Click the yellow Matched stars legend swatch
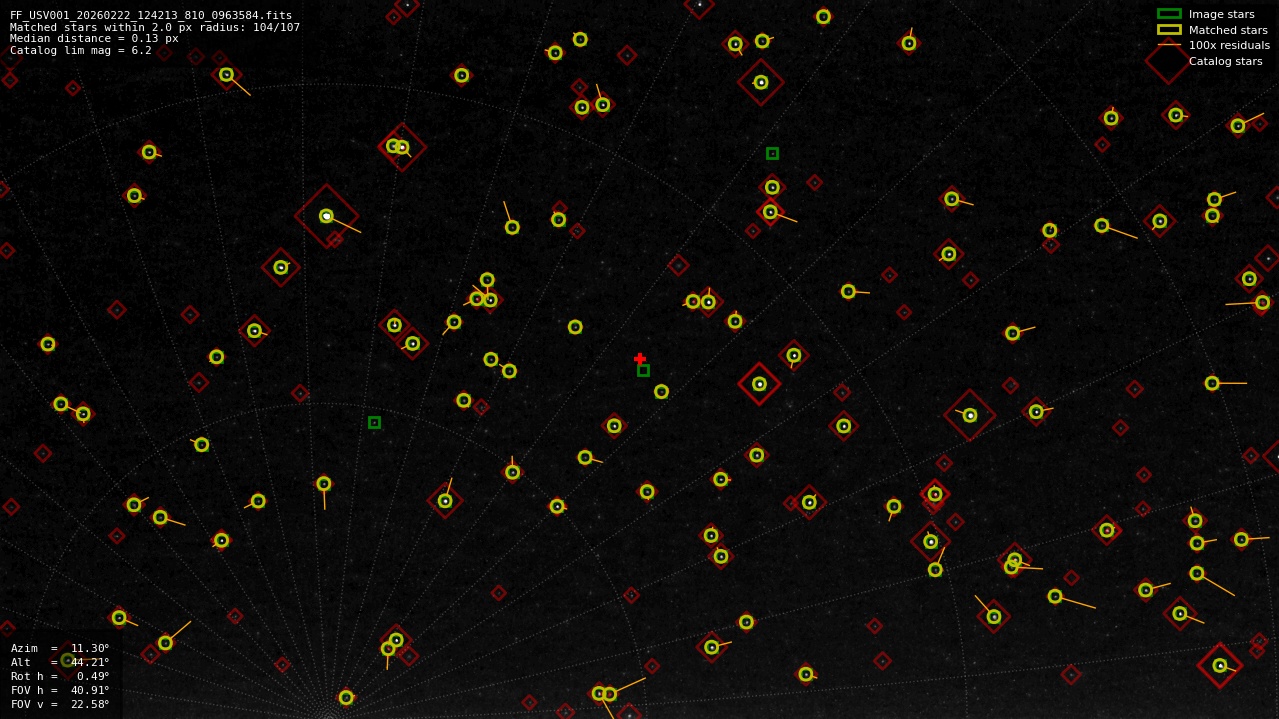Viewport: 1279px width, 719px height. [1169, 29]
